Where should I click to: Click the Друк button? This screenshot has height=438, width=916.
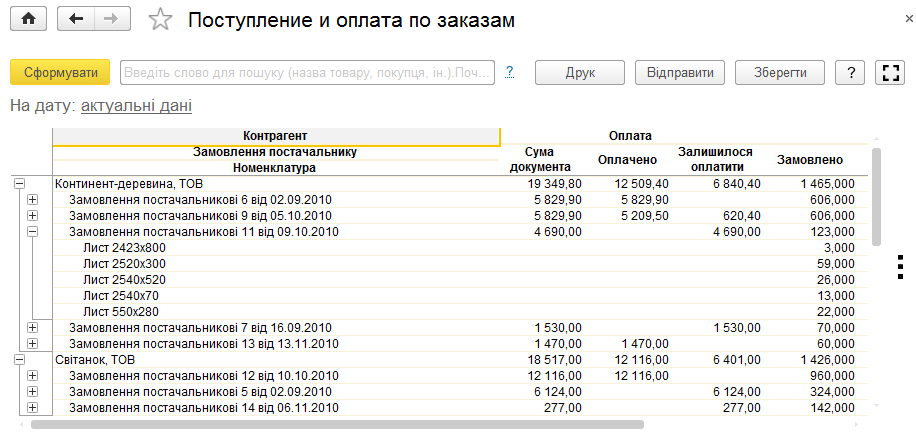click(x=580, y=73)
